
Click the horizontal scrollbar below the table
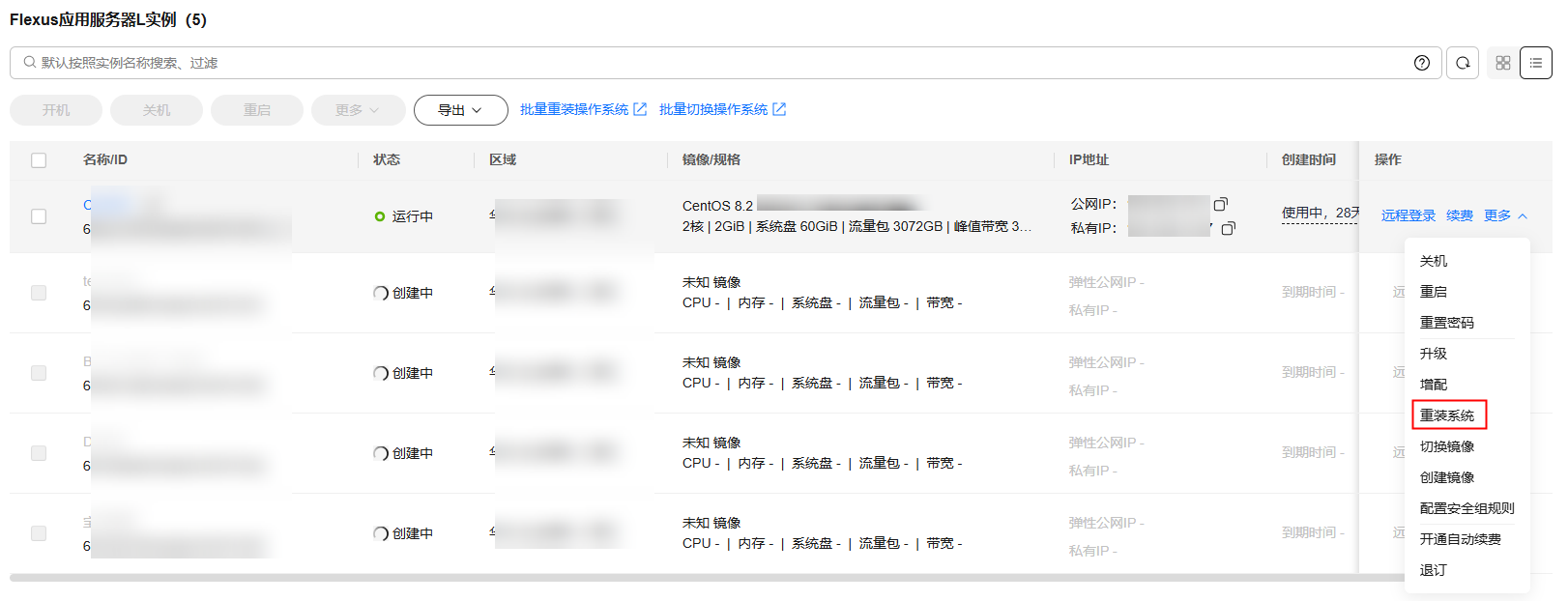(677, 578)
